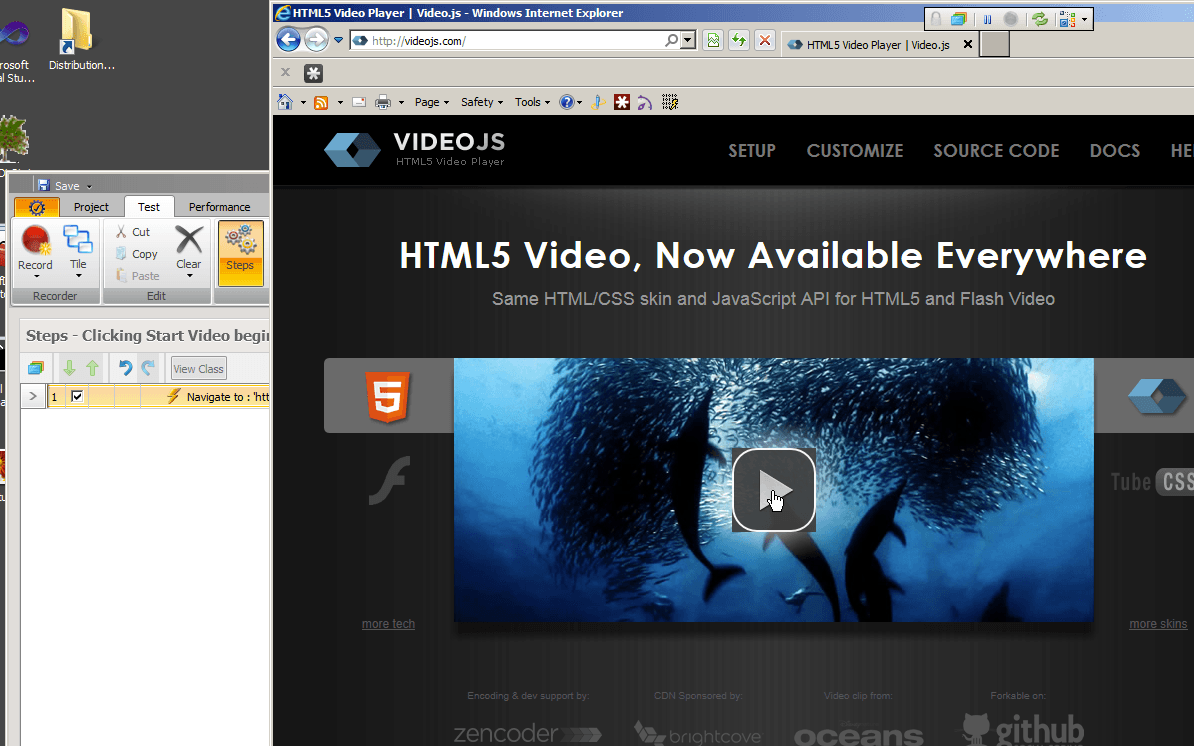
Task: Expand step 1 row arrow
Action: (33, 396)
